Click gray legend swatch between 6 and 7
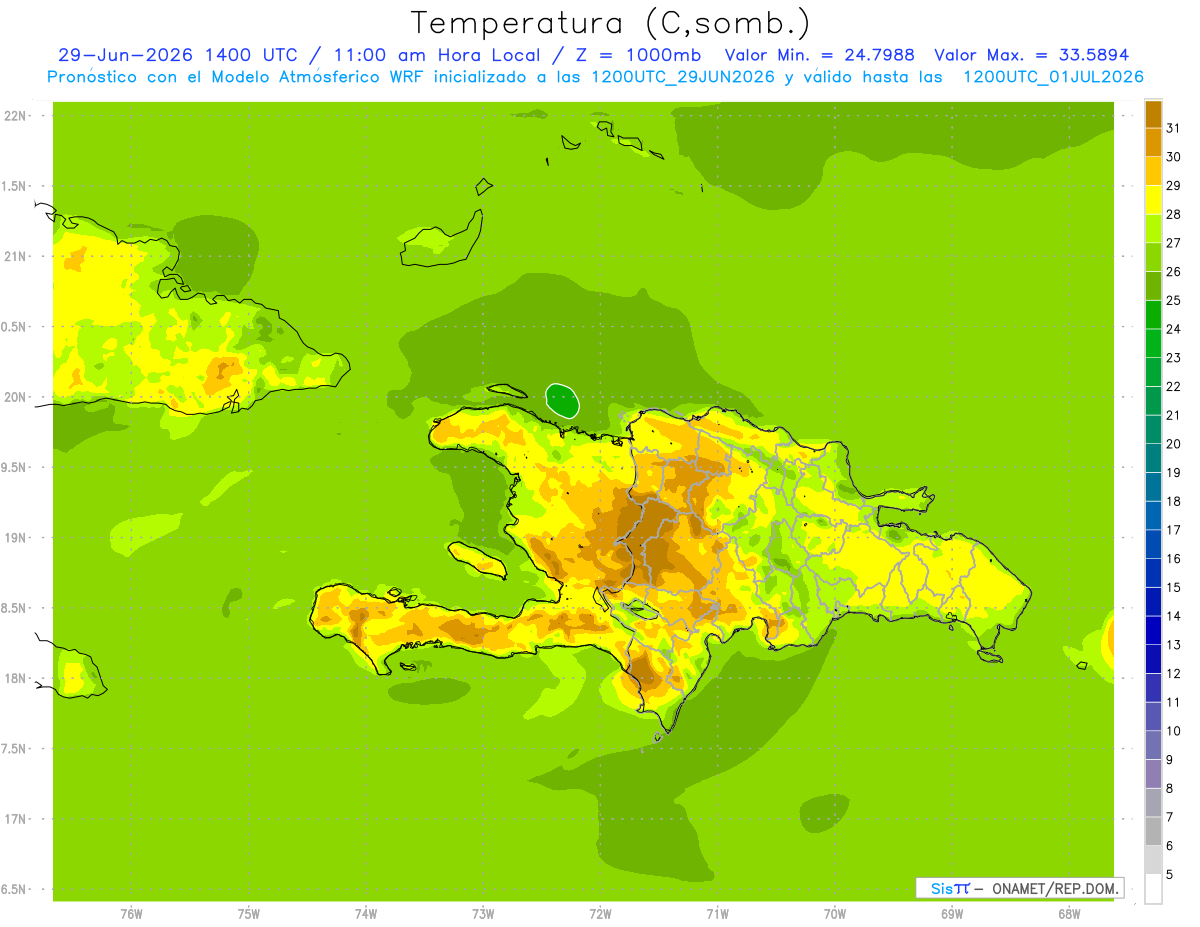 (1153, 831)
